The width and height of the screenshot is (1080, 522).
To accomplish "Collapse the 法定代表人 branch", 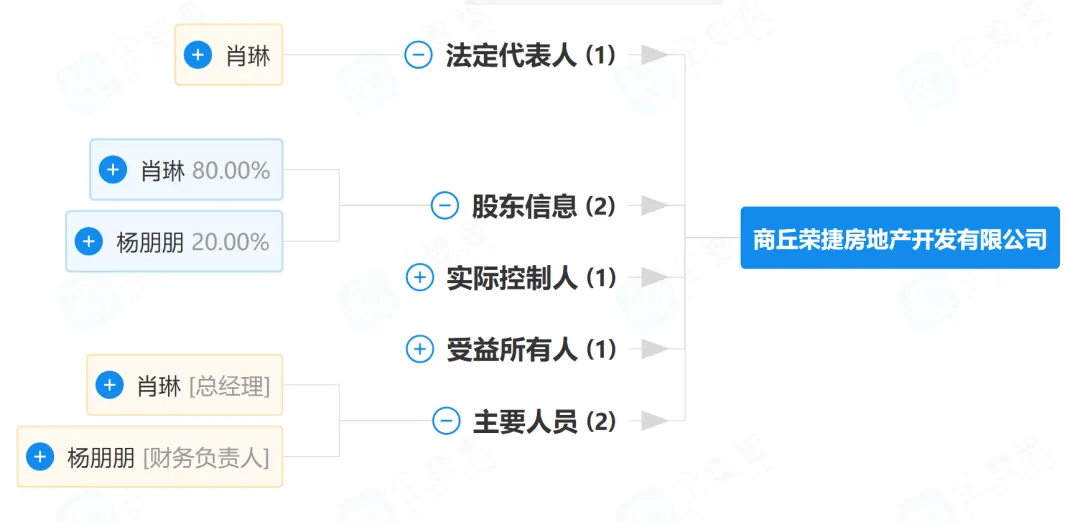I will point(418,55).
